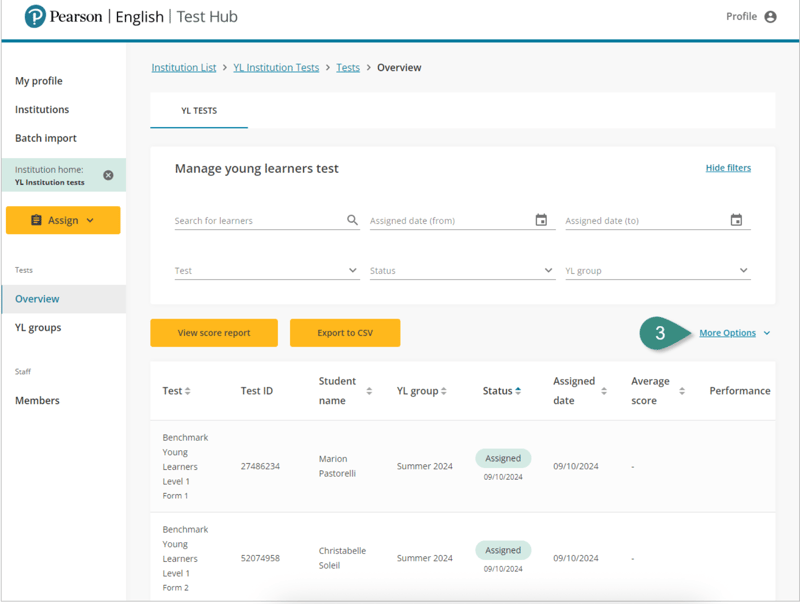800x604 pixels.
Task: Click the Hide filters link
Action: 728,168
